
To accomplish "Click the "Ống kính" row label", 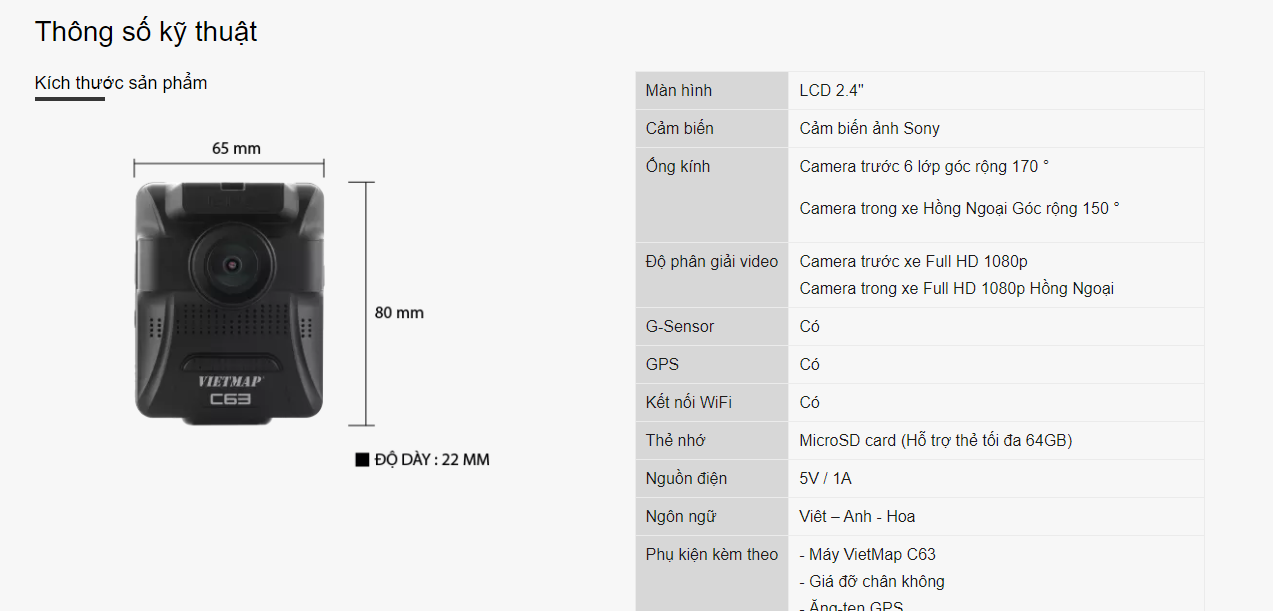I will [x=678, y=167].
